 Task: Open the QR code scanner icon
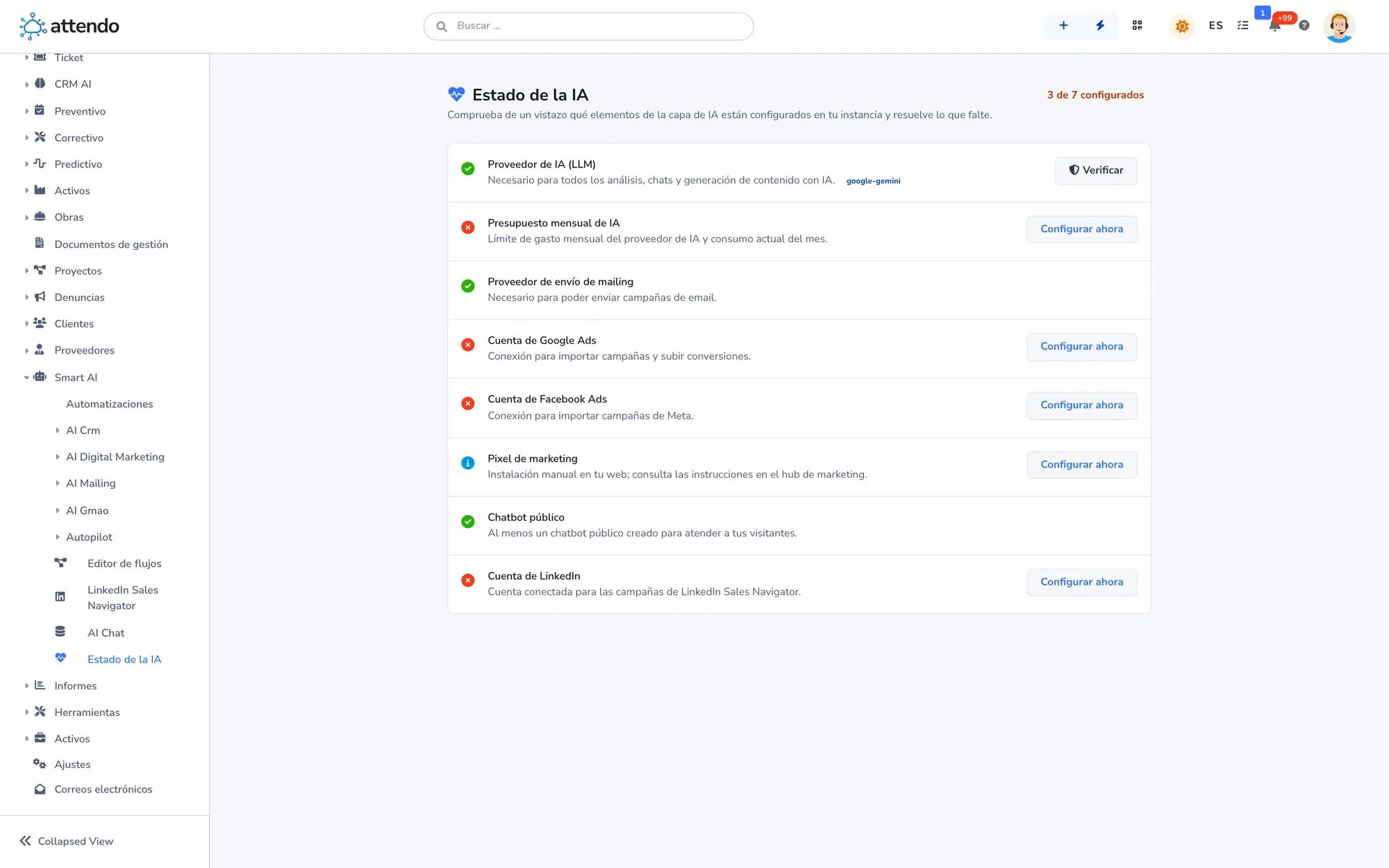coord(1137,26)
